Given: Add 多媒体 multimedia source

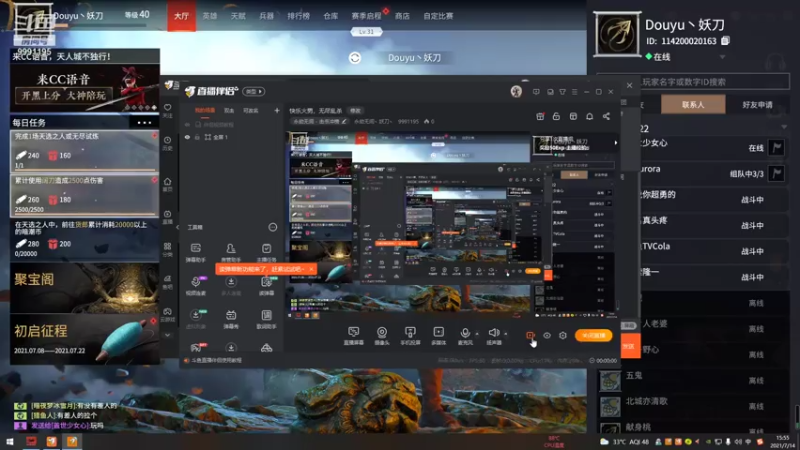Looking at the screenshot, I should click(438, 336).
